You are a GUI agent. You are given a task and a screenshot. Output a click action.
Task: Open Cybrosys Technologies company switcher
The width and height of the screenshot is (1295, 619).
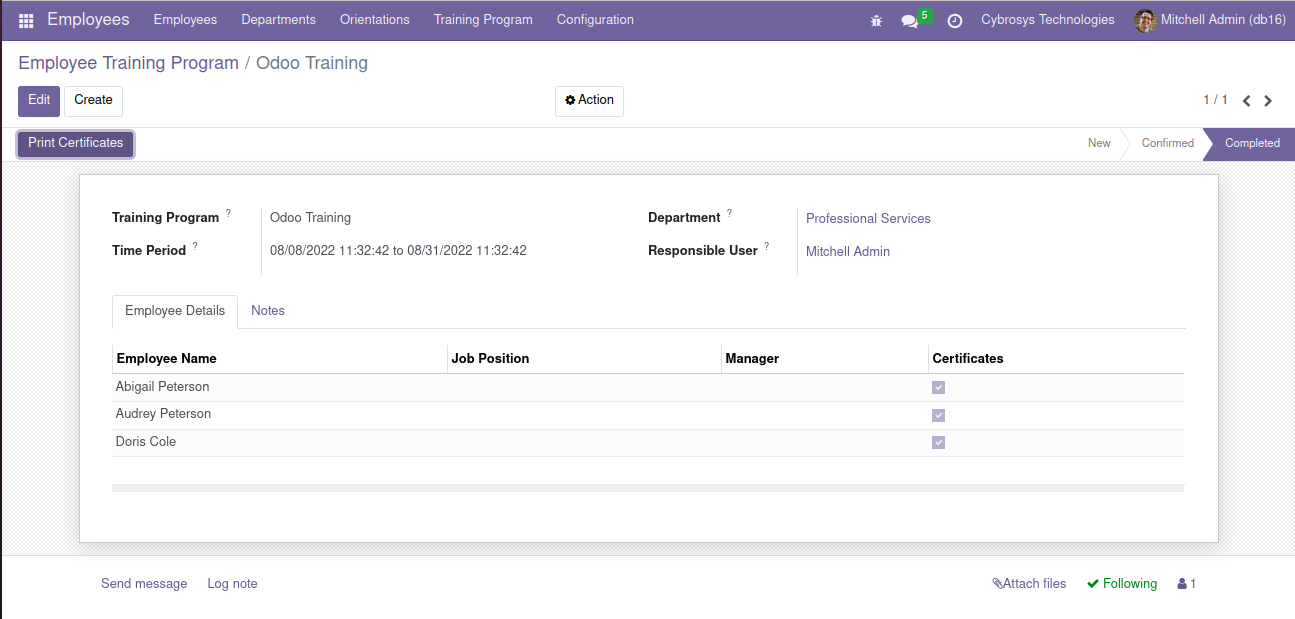(x=1047, y=20)
